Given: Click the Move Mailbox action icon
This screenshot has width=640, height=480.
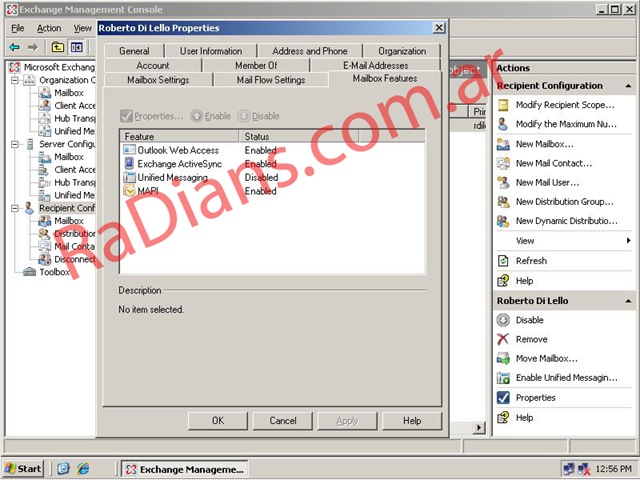Looking at the screenshot, I should point(504,358).
